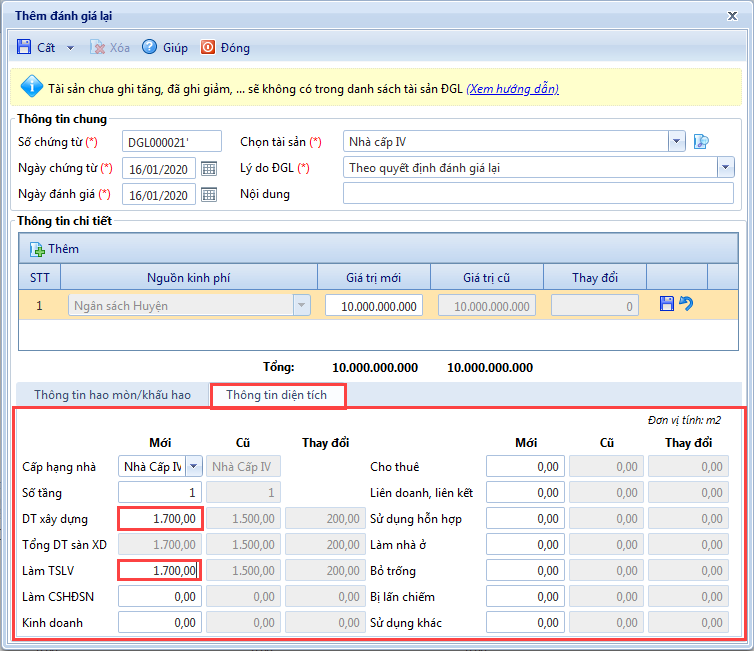Close the Thêm đánh giá lại dialog
754x651 pixels.
(732, 16)
